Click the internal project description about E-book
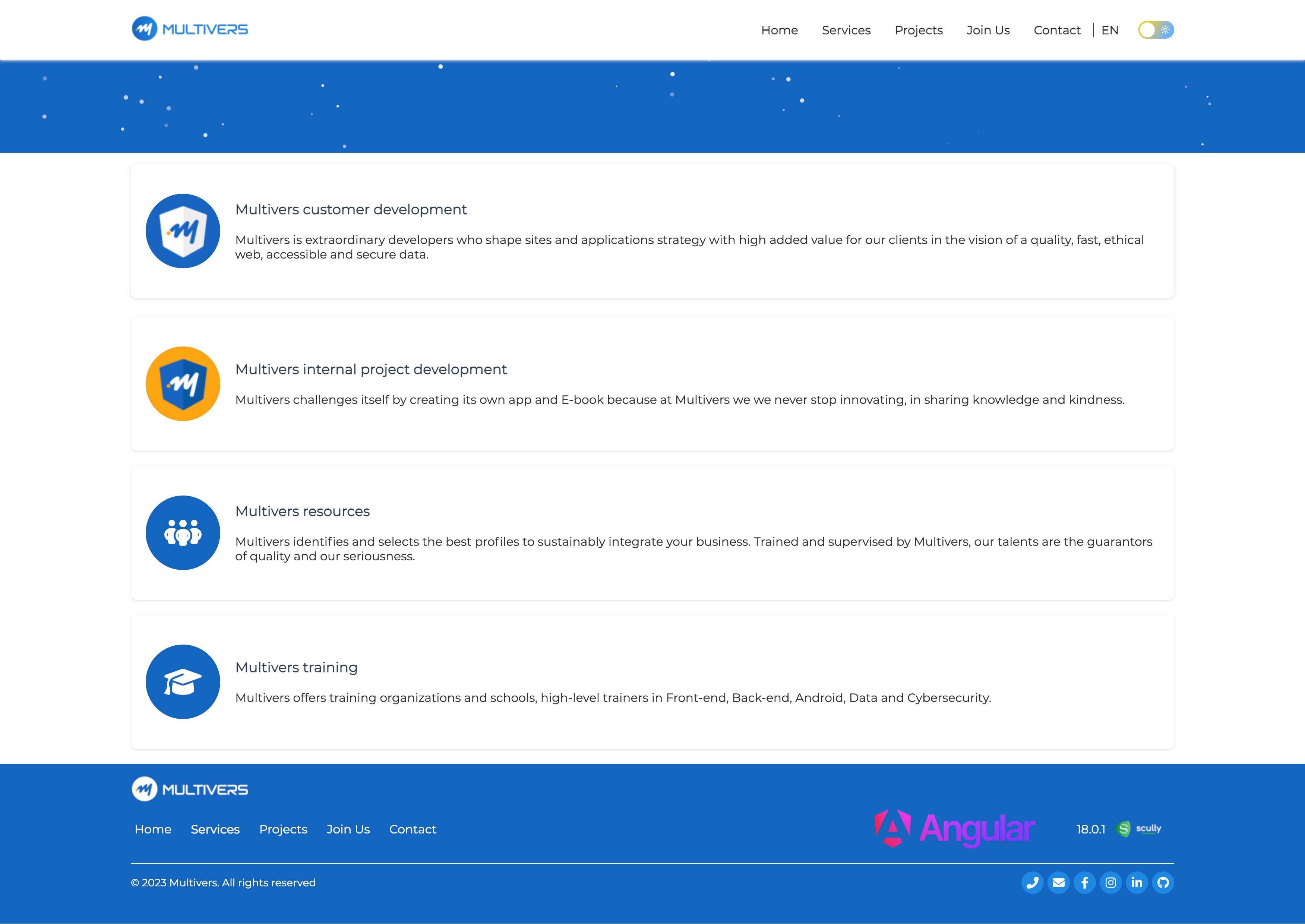This screenshot has height=924, width=1305. [680, 400]
